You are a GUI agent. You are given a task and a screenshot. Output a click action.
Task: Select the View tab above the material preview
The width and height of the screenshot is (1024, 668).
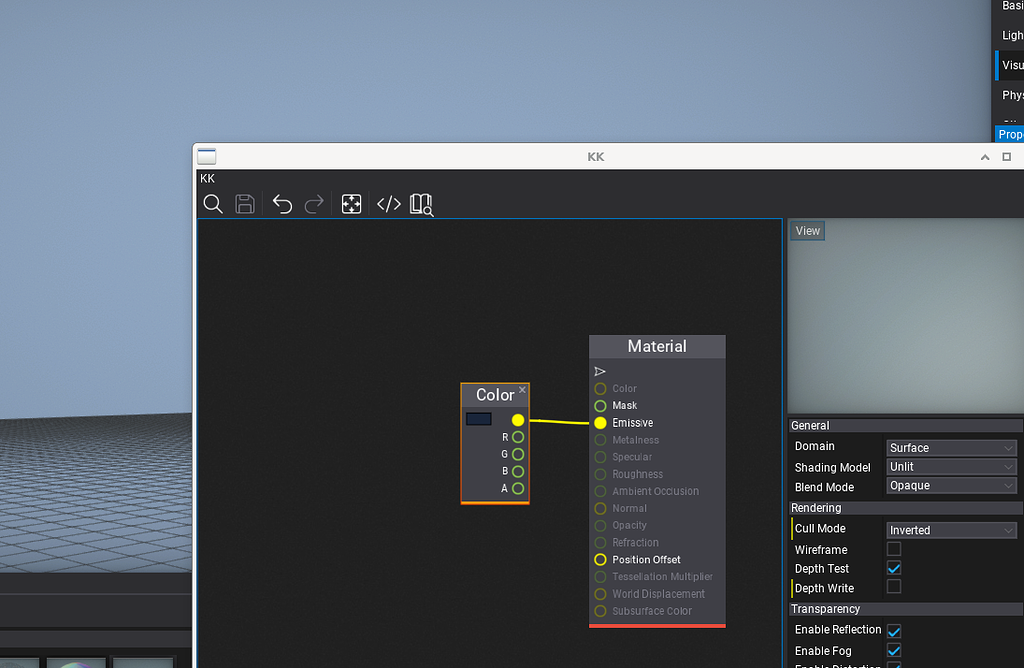807,230
